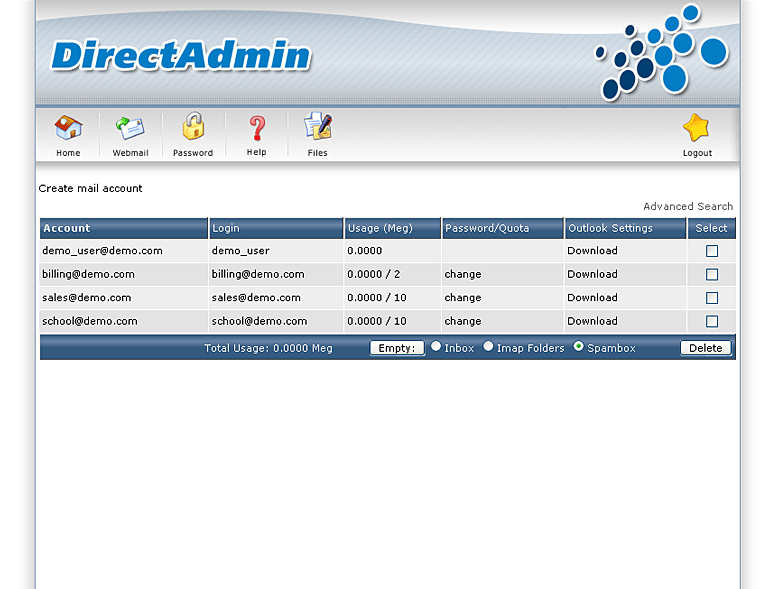Open the Password padlock icon
Image resolution: width=772 pixels, height=589 pixels.
(x=193, y=128)
